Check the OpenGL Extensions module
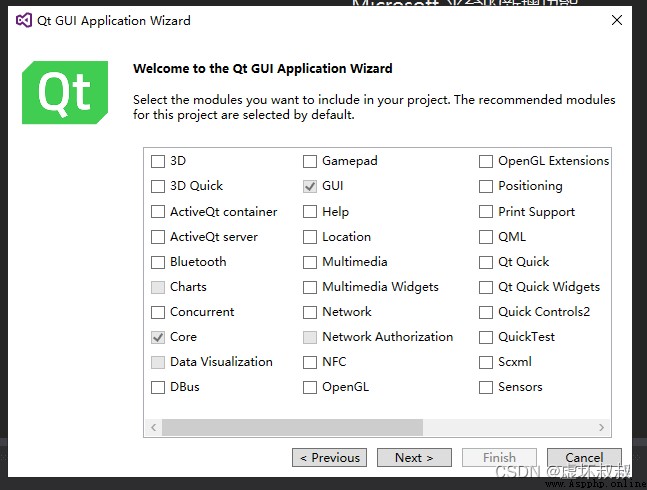Viewport: 647px width, 490px height. (x=486, y=161)
